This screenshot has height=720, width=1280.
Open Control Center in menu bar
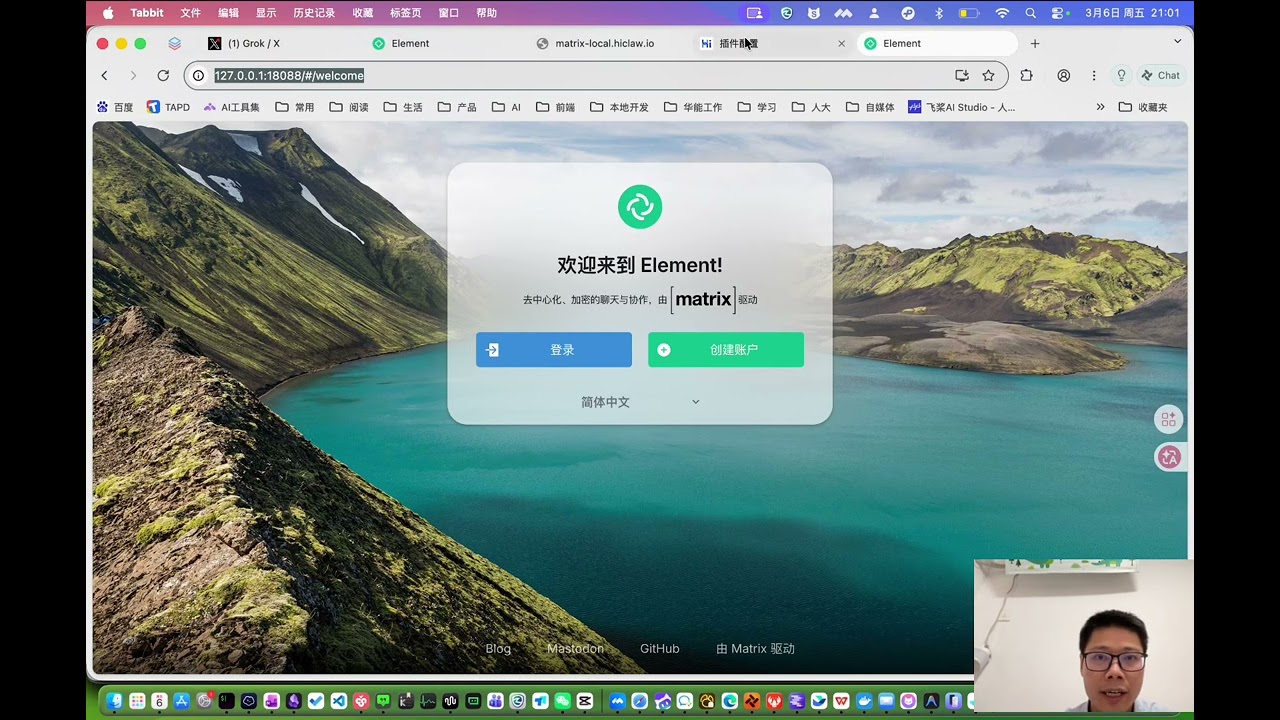[x=1060, y=13]
